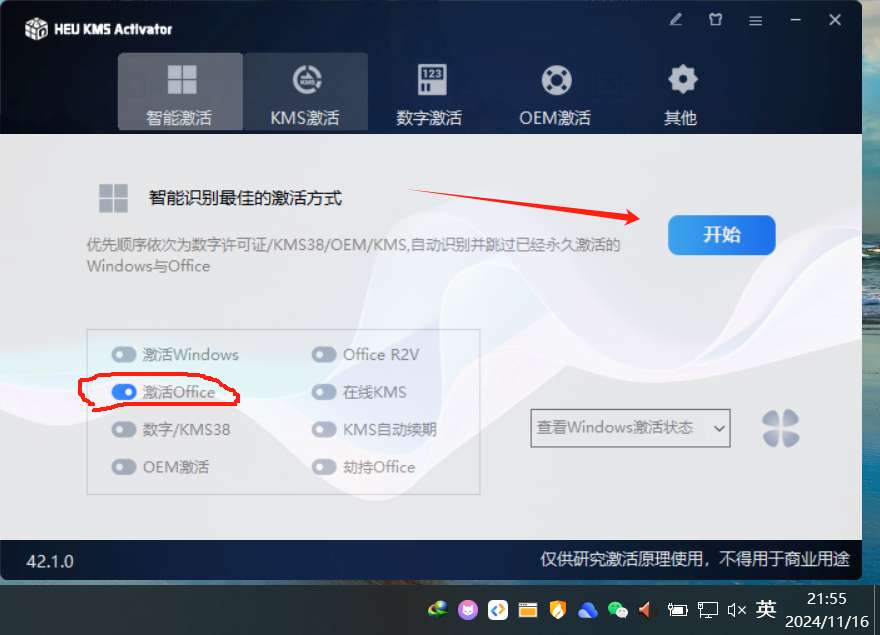The image size is (880, 635).
Task: Toggle the 数字/KMS38 switch
Action: click(124, 430)
